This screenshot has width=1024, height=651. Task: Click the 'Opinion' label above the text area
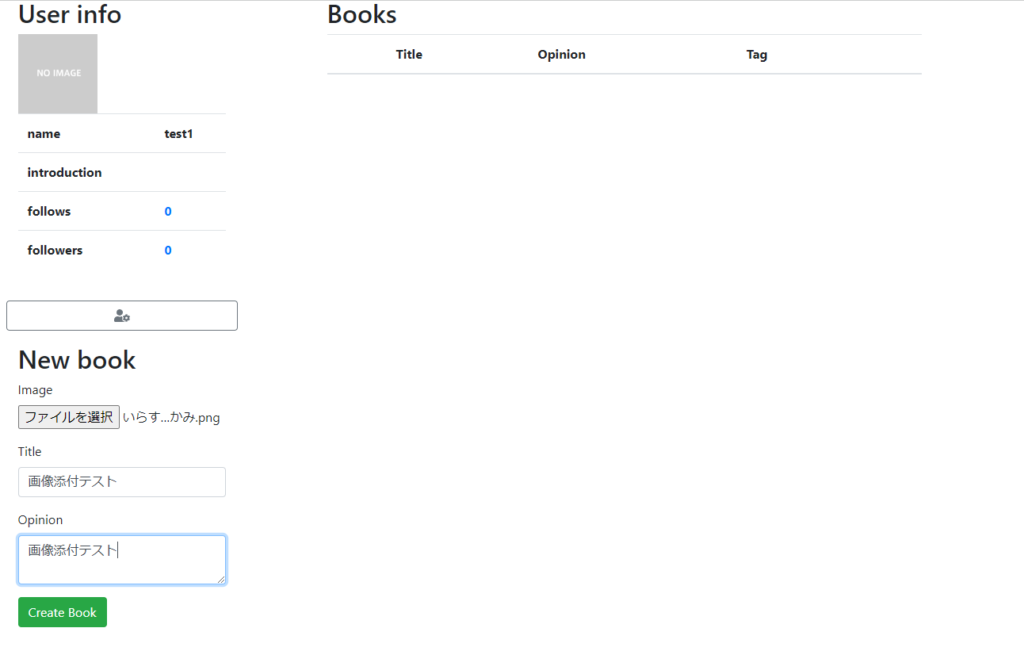(x=40, y=520)
